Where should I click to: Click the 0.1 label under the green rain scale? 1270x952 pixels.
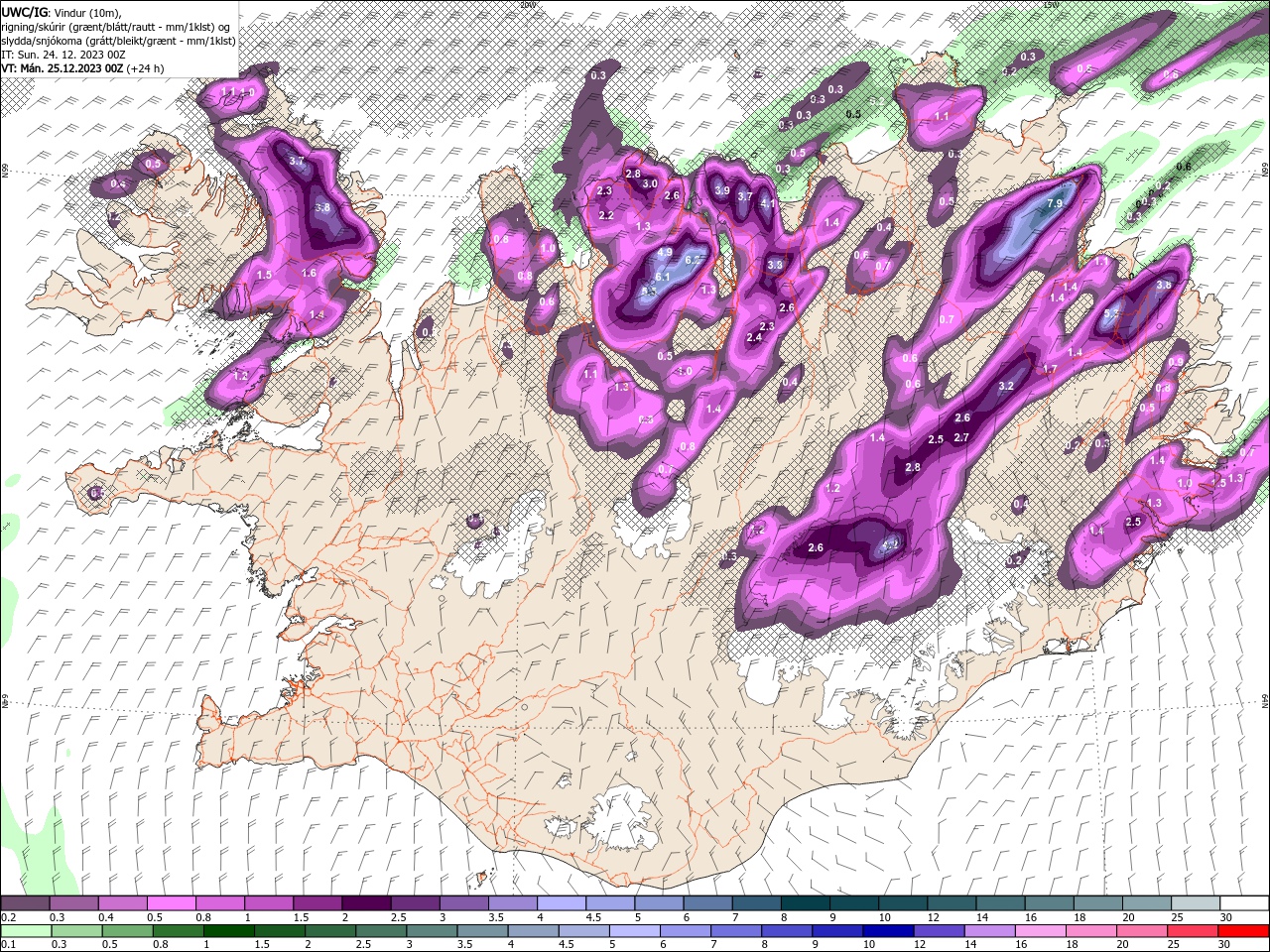tap(7, 944)
